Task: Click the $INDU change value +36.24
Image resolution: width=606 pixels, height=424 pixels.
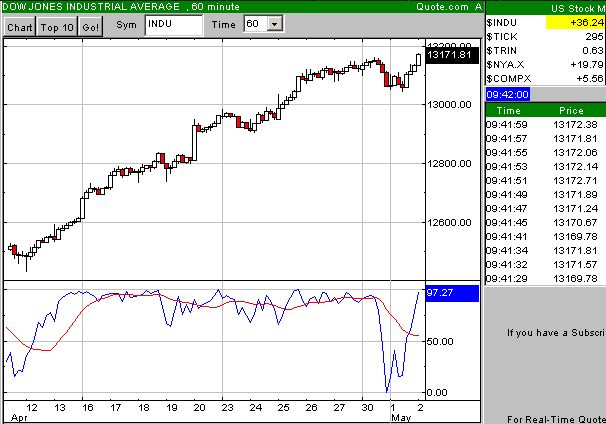Action: (576, 23)
